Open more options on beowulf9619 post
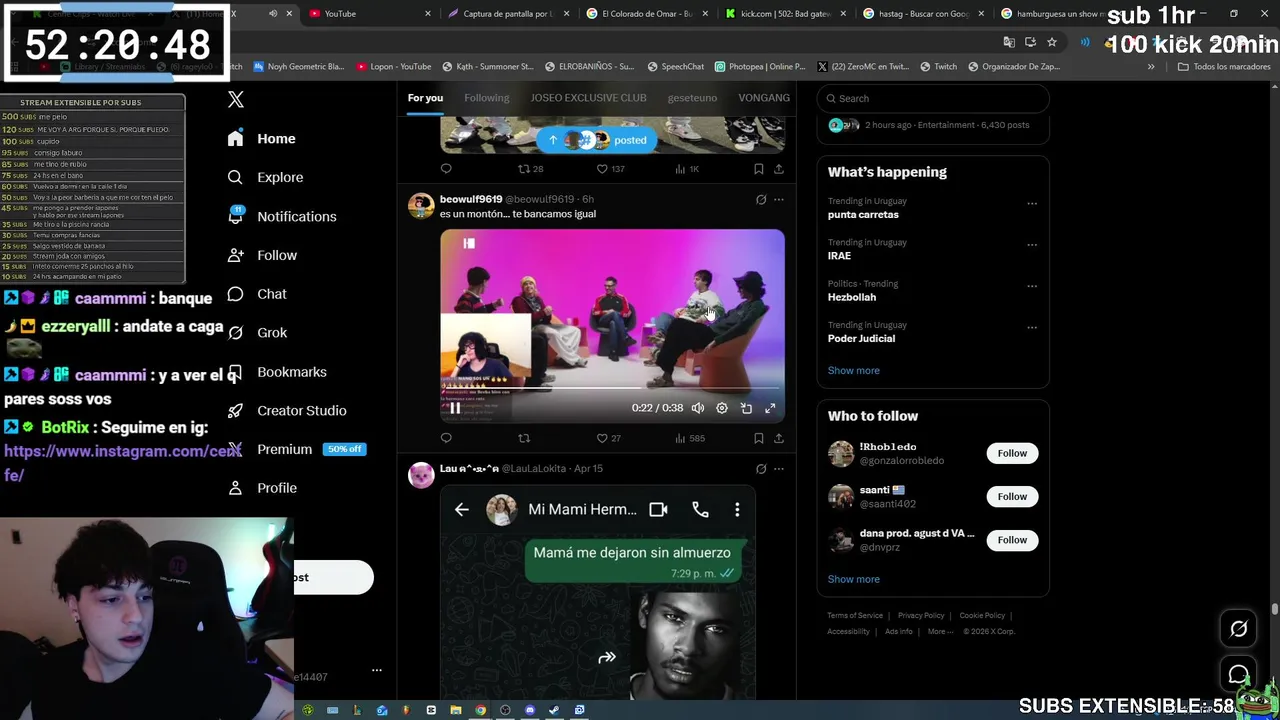Screen dimensions: 1280x720 [779, 200]
